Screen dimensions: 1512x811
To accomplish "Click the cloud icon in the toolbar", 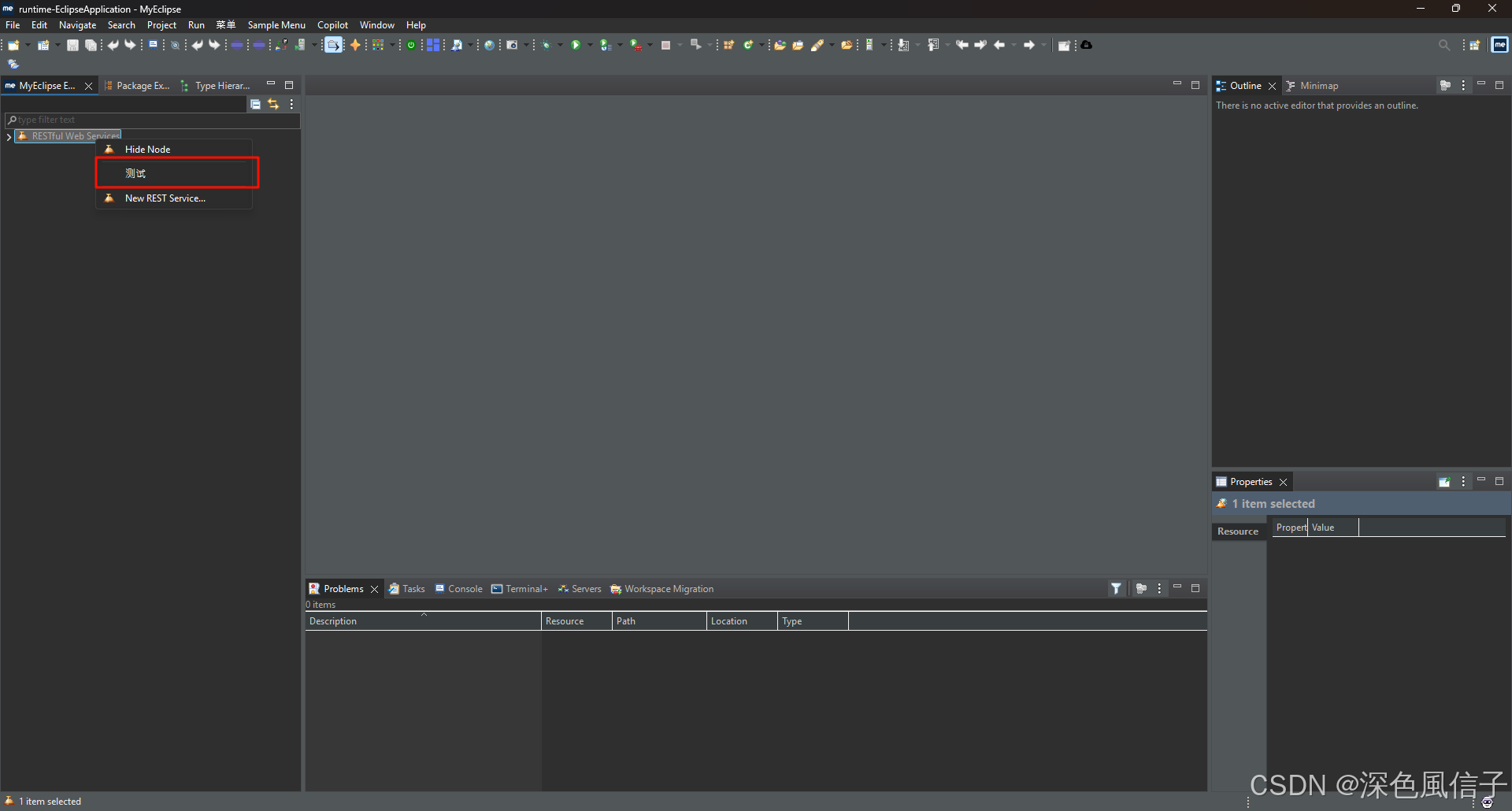I will 1086,45.
